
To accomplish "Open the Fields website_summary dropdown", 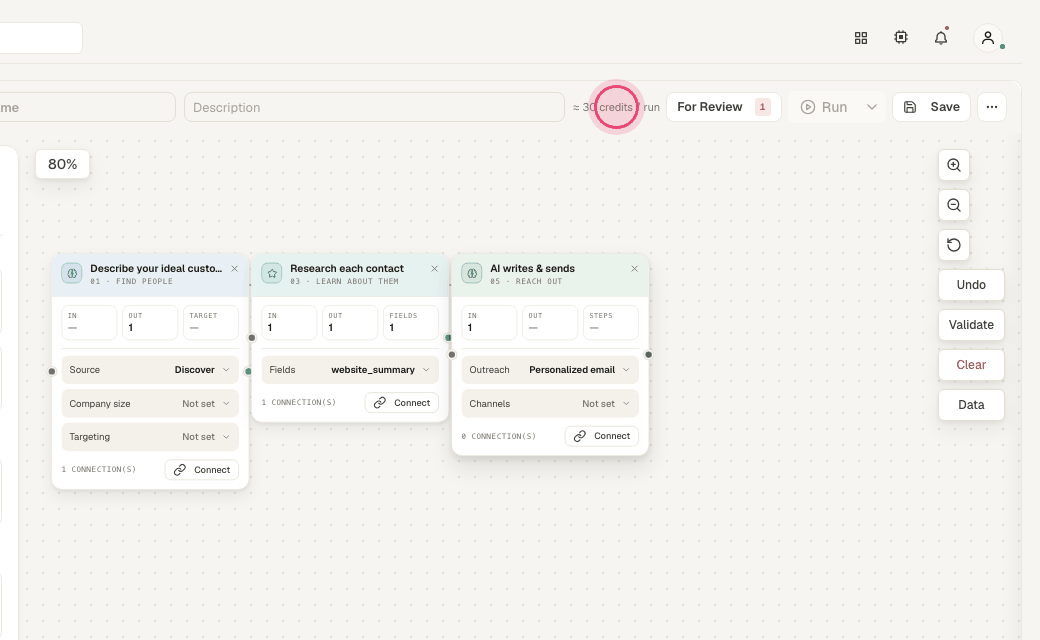I will click(x=350, y=370).
